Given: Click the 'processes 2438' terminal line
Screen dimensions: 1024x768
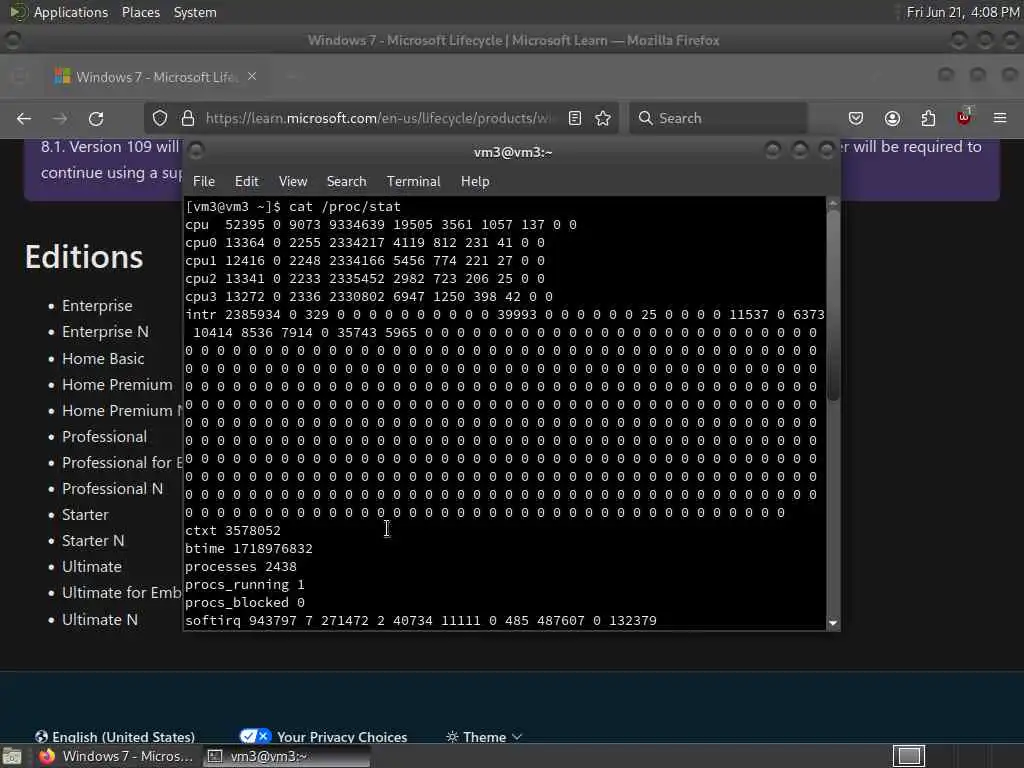Looking at the screenshot, I should (x=241, y=567).
